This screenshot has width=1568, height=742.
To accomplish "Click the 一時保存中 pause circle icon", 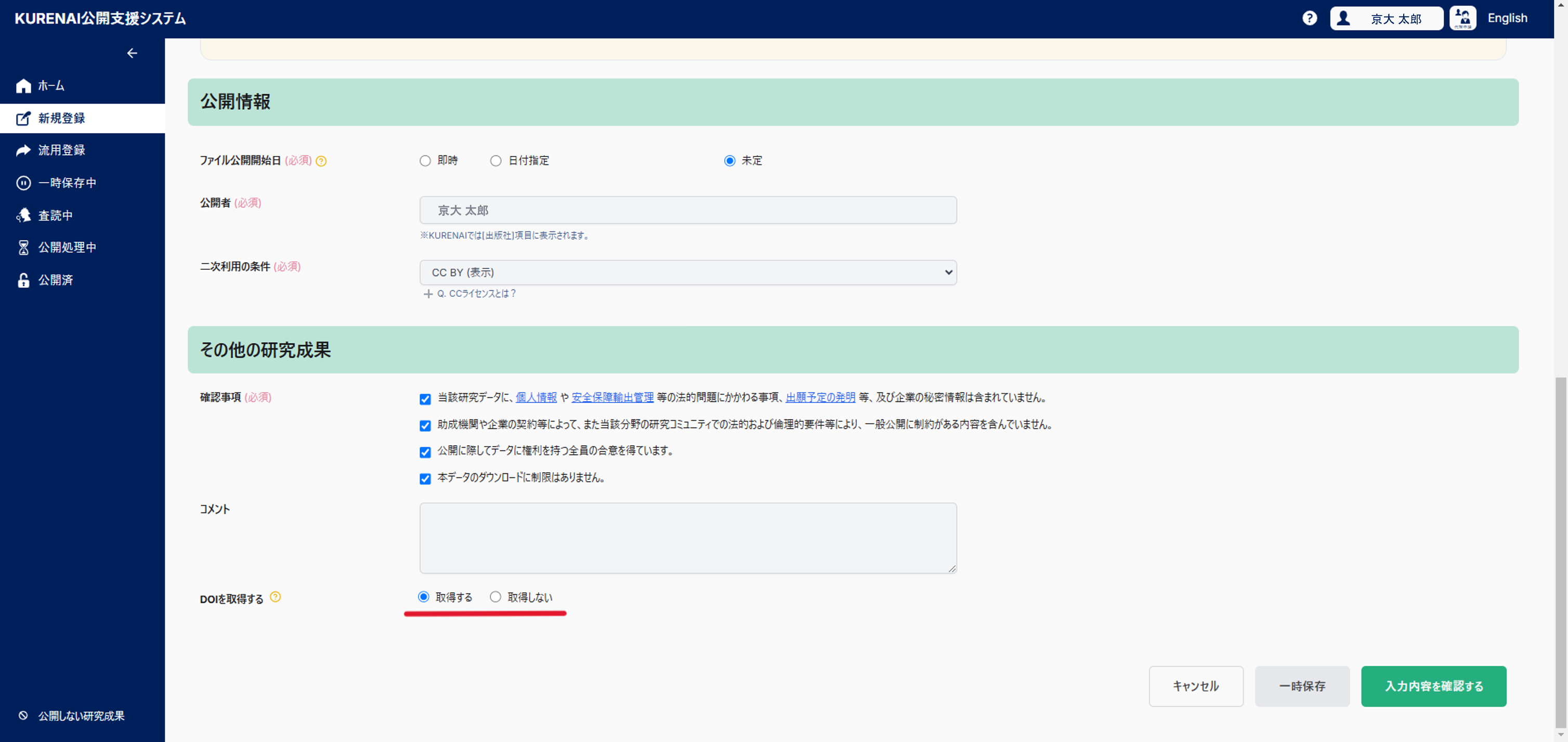I will (x=23, y=183).
